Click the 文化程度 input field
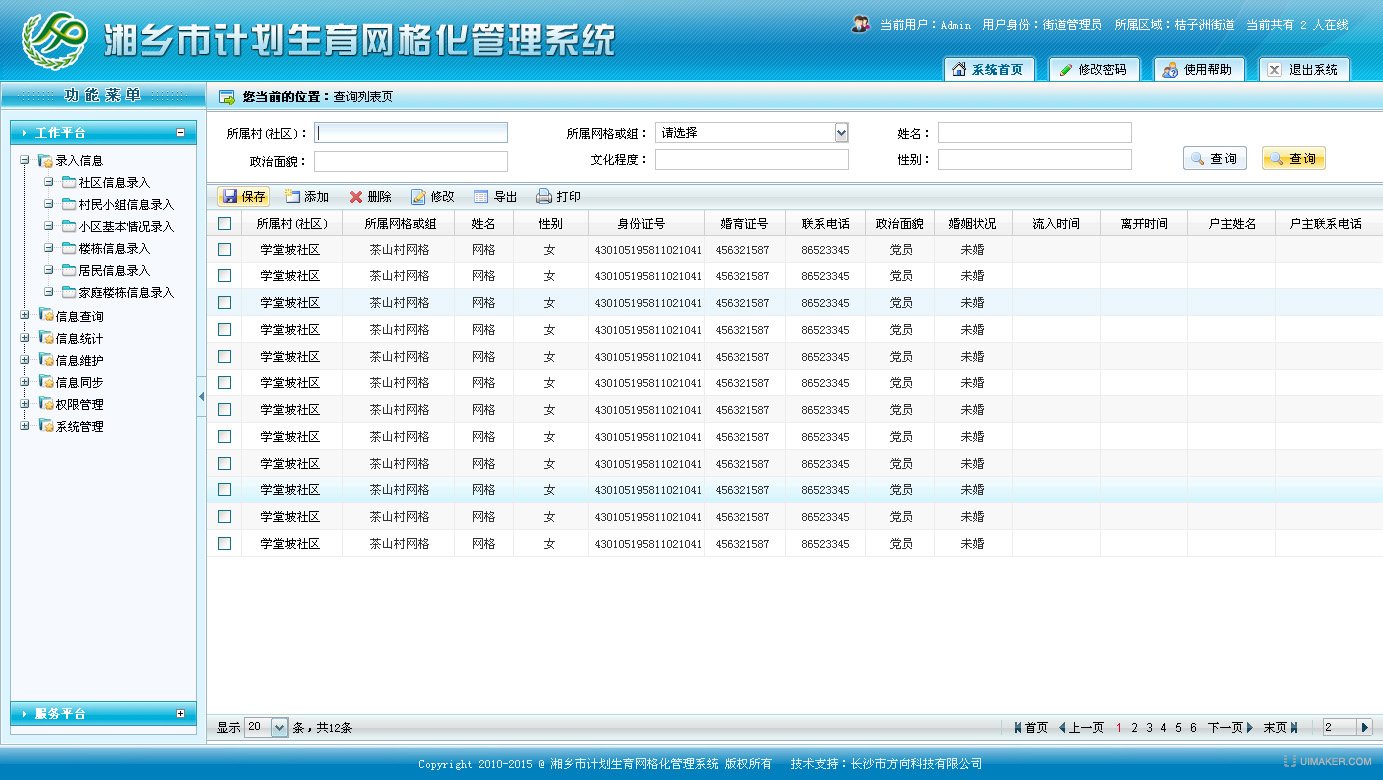 (x=752, y=160)
